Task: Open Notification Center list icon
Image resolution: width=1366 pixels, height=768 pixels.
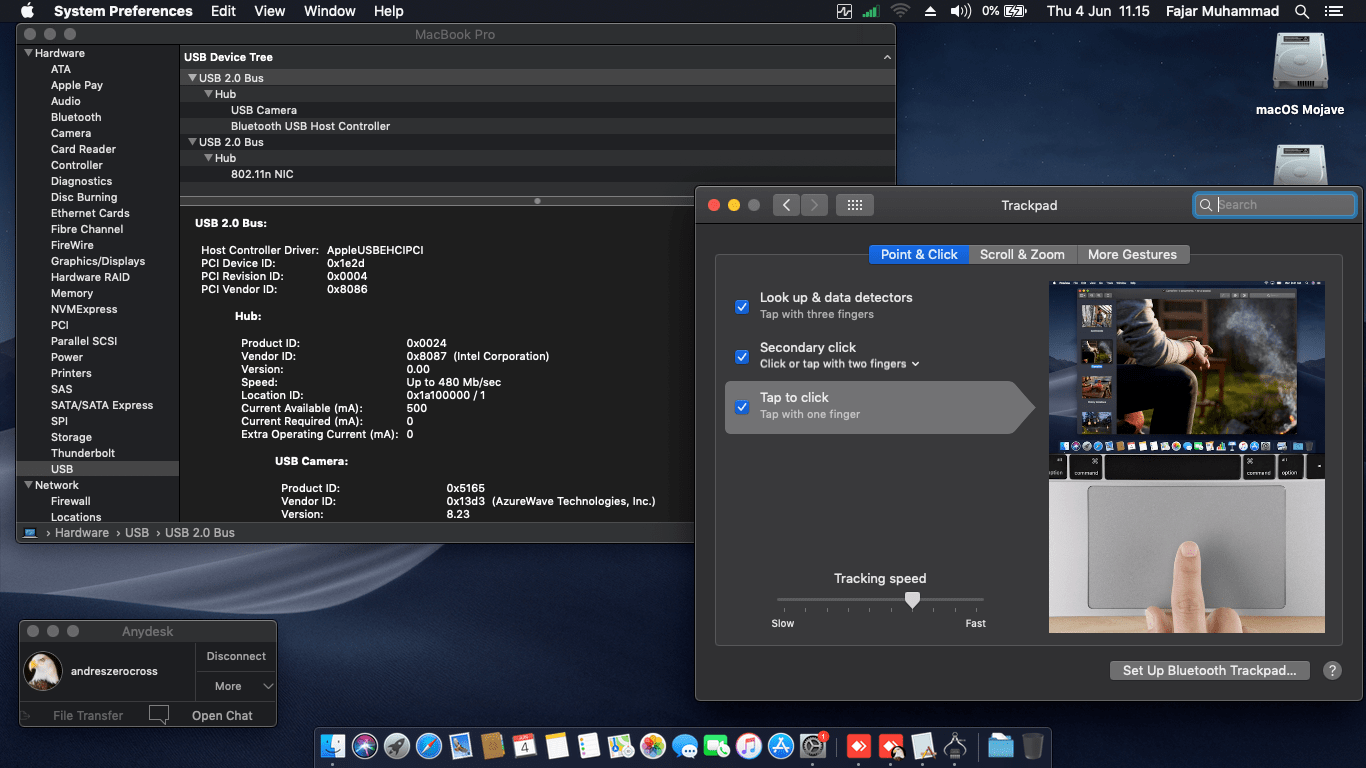Action: [x=1333, y=11]
